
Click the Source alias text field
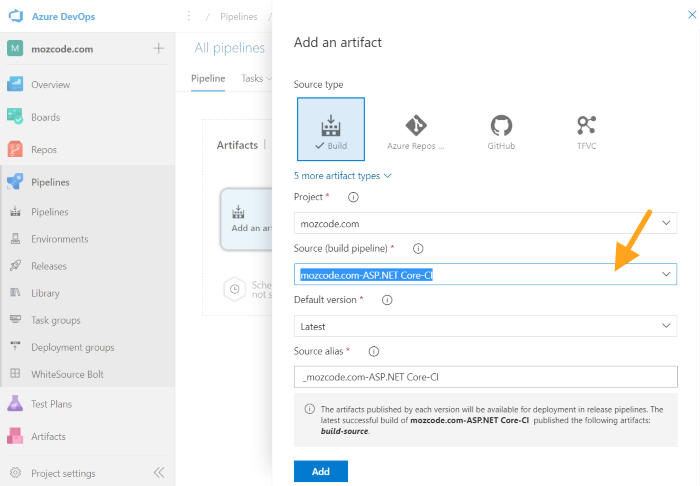point(485,377)
